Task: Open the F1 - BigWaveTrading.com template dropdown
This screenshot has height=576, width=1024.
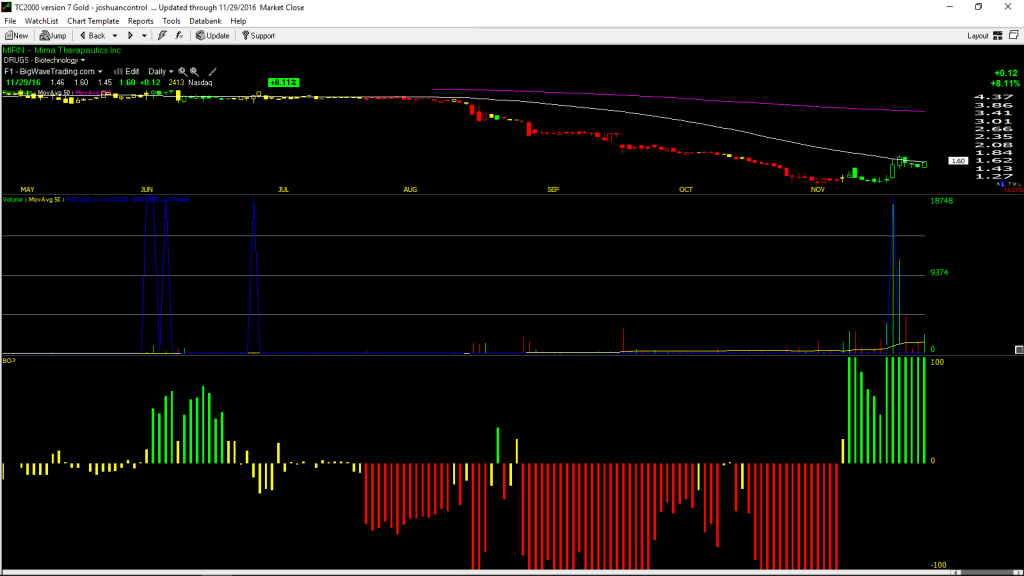Action: [54, 72]
